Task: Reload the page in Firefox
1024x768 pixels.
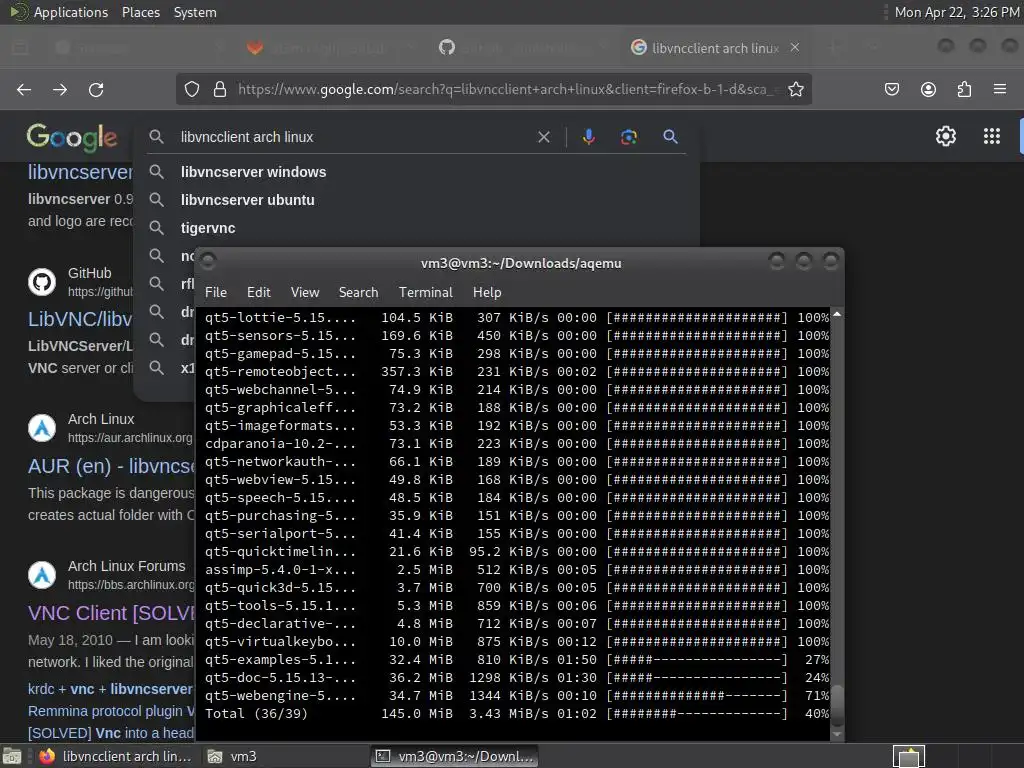Action: (96, 89)
